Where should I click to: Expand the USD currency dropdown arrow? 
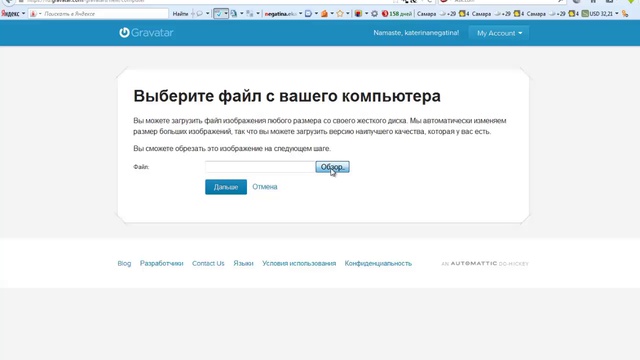[617, 14]
